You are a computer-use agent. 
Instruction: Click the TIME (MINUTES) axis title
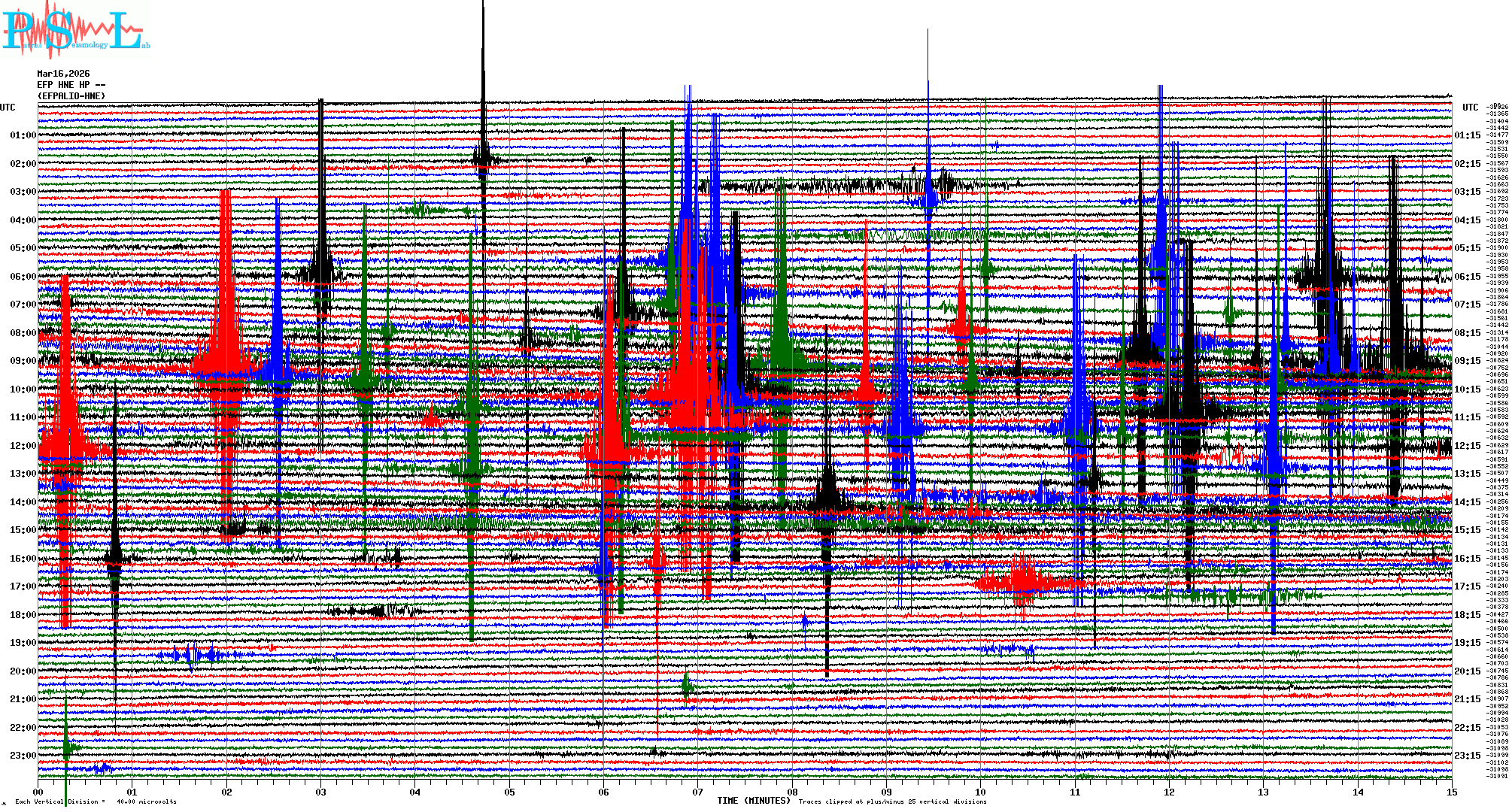point(753,801)
